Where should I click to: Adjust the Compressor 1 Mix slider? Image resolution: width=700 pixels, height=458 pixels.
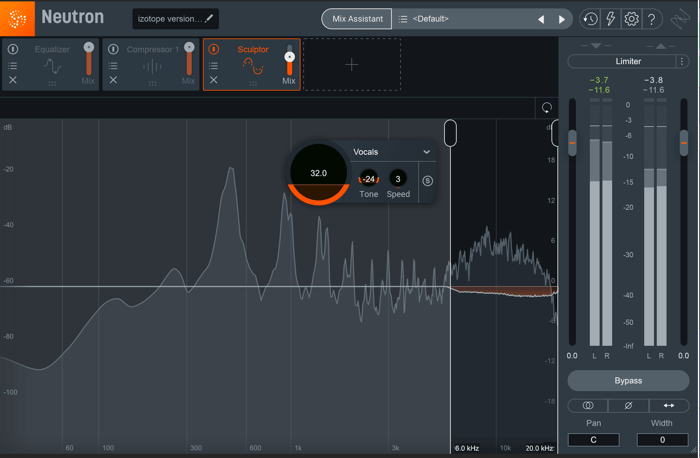[x=189, y=58]
